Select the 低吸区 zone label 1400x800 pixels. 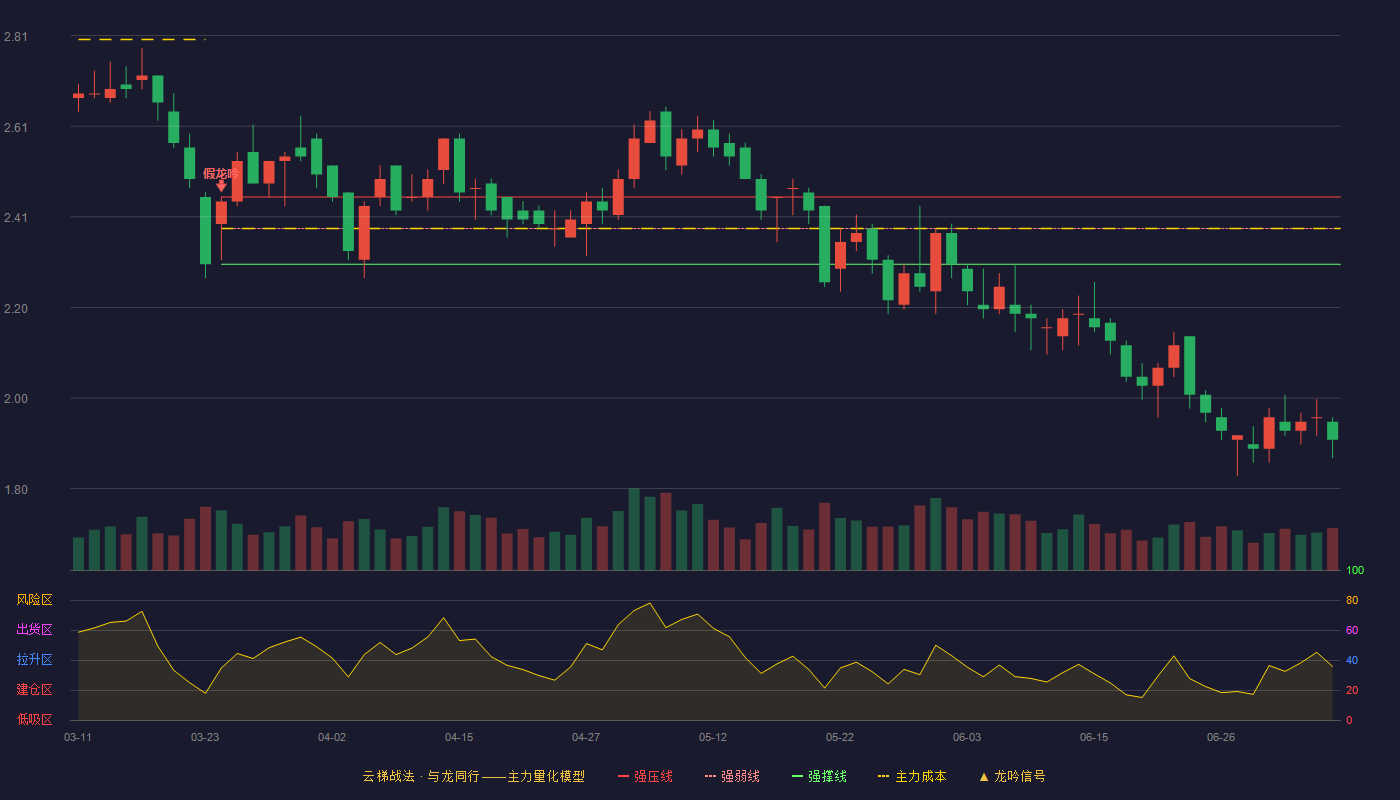pos(34,719)
